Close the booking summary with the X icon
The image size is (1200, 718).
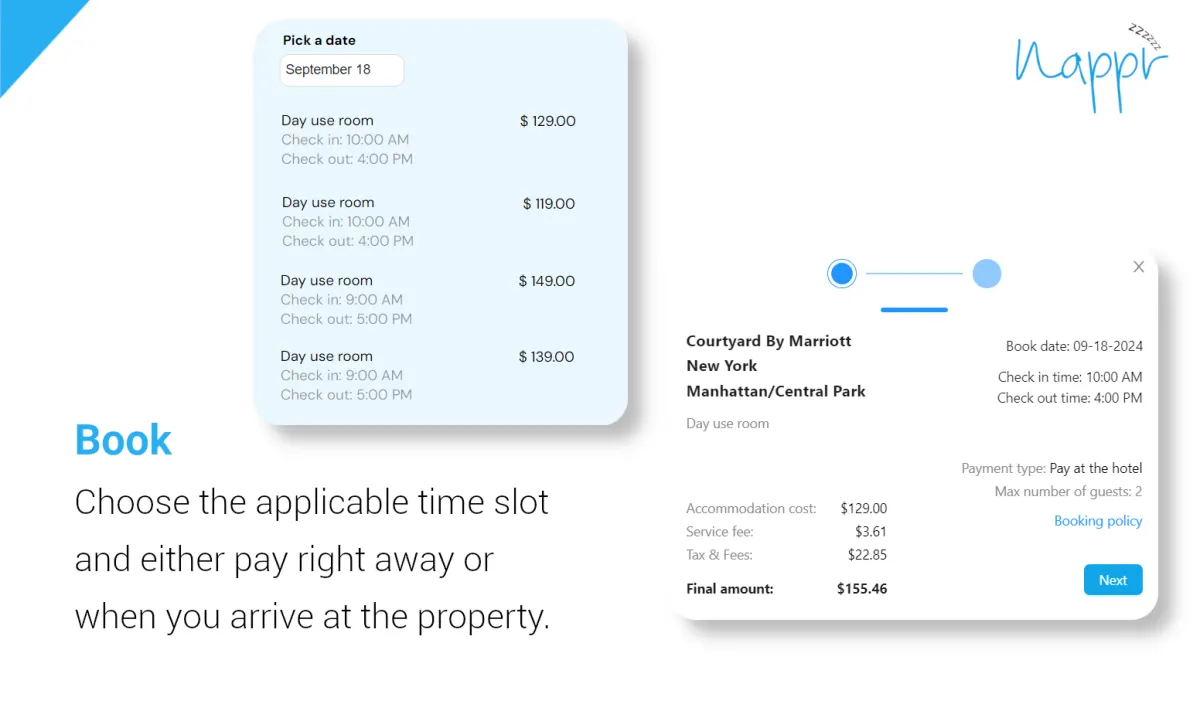(x=1138, y=267)
